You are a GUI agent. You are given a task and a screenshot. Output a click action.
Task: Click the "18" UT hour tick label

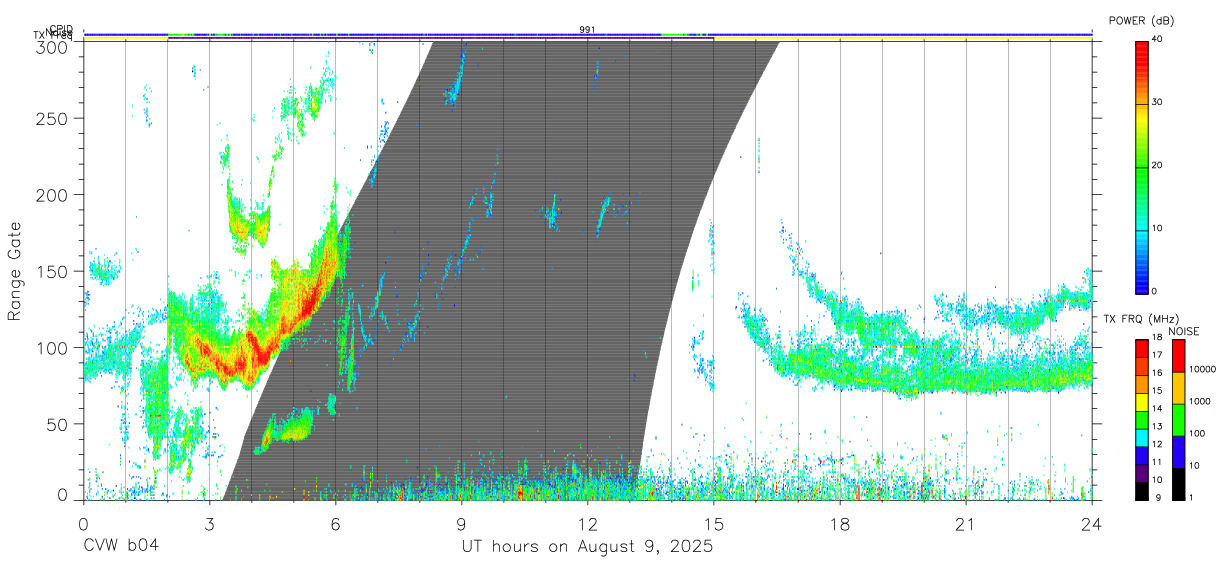click(839, 522)
